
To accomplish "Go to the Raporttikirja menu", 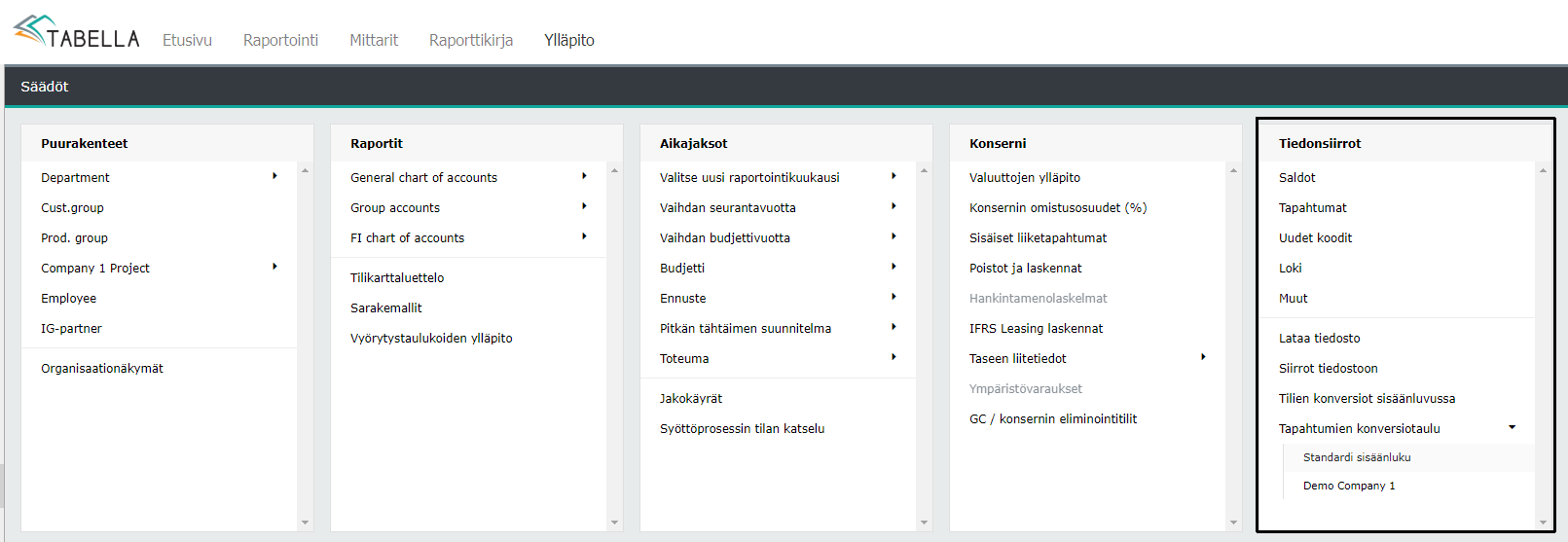I will (x=471, y=40).
